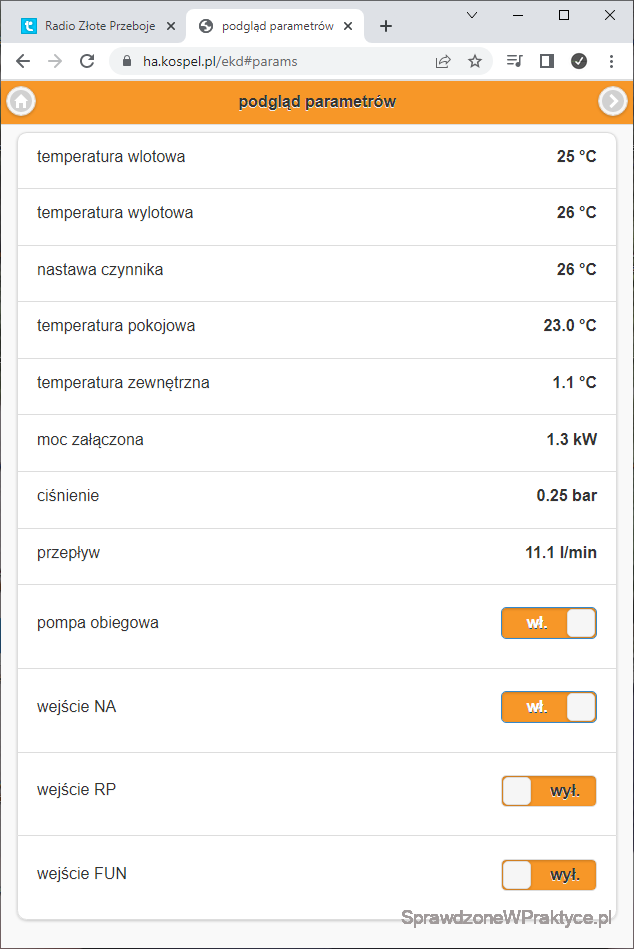The height and width of the screenshot is (949, 634).
Task: Click the profile avatar icon
Action: [x=579, y=61]
